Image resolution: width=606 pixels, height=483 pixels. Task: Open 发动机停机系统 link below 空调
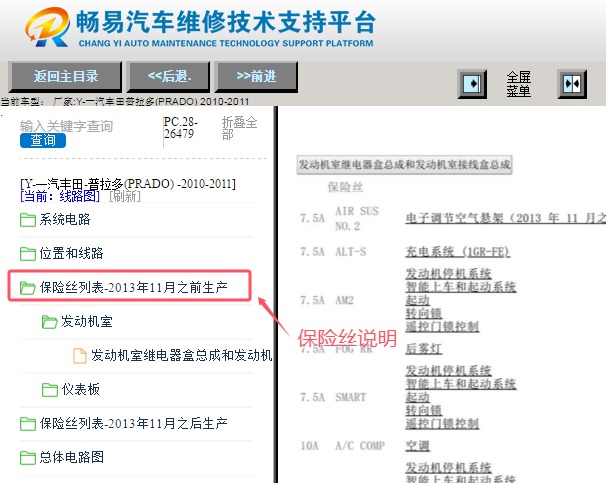click(x=448, y=468)
